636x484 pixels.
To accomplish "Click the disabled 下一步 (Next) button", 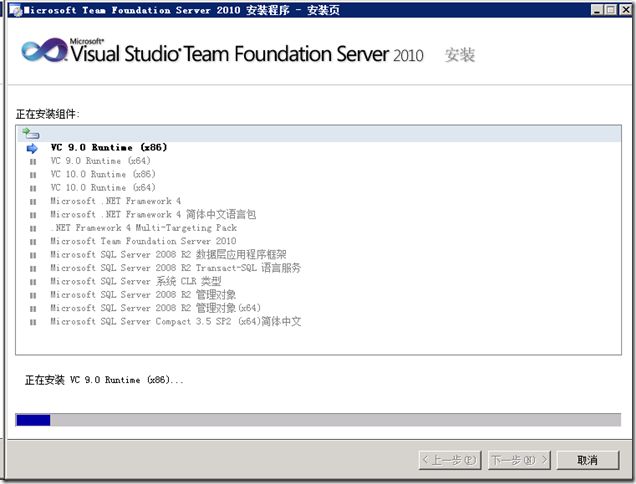I will pyautogui.click(x=519, y=460).
